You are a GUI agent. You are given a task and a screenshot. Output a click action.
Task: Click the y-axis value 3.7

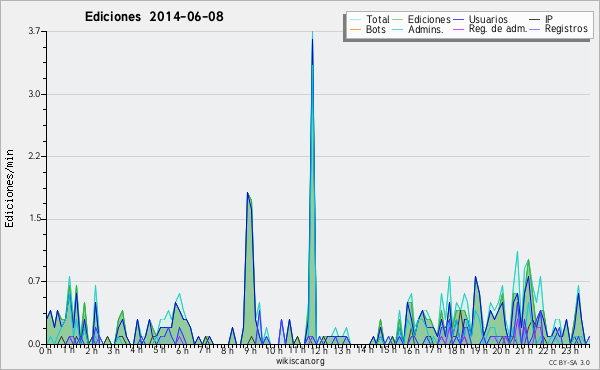point(34,31)
